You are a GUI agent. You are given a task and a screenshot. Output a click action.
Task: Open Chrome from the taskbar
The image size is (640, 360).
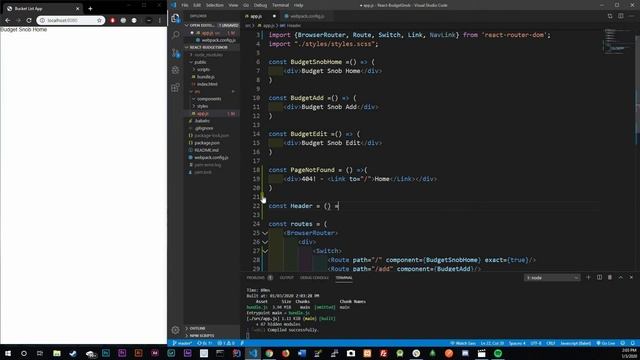pos(269,353)
